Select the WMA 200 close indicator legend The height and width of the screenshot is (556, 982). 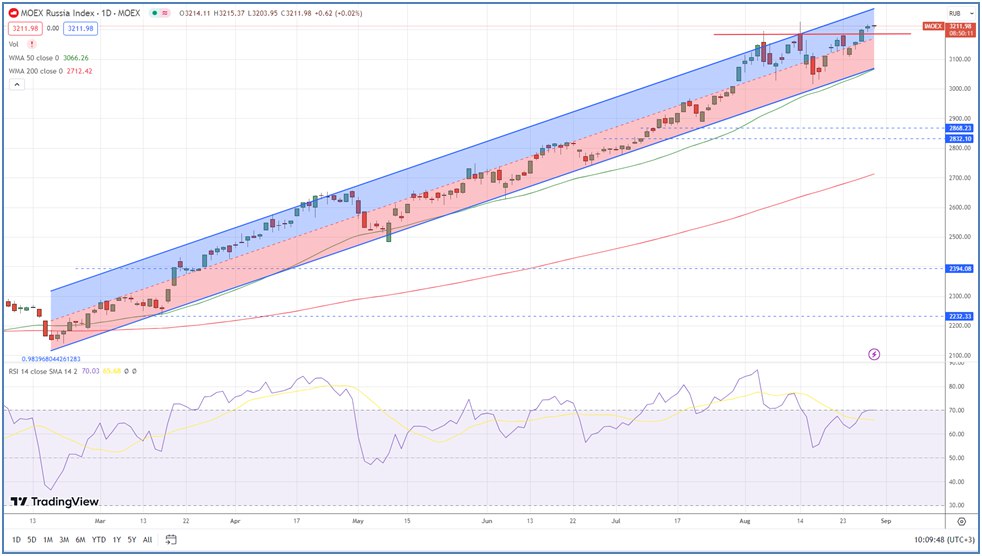pos(36,71)
